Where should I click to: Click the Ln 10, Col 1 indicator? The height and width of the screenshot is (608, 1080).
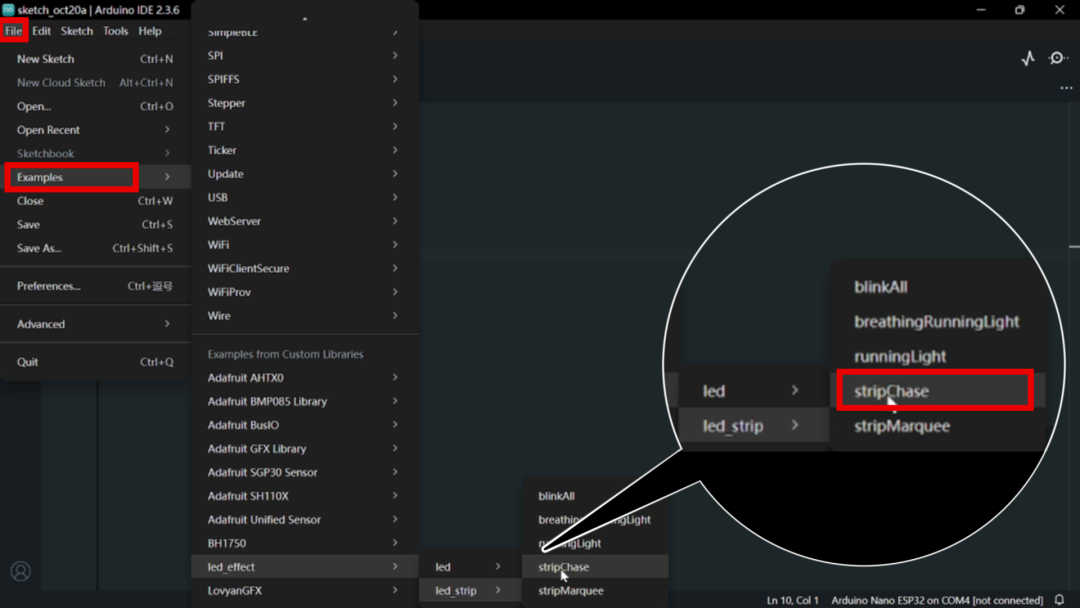[793, 600]
